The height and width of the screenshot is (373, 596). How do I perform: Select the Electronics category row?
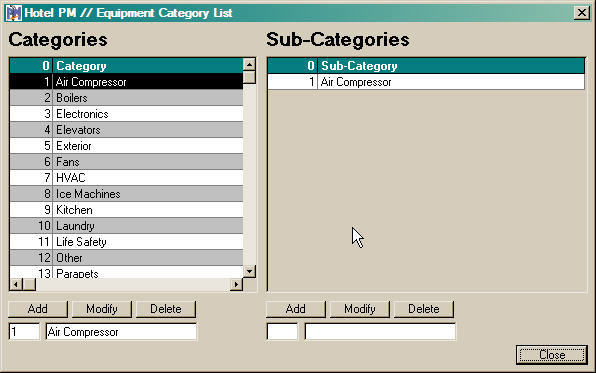[126, 114]
